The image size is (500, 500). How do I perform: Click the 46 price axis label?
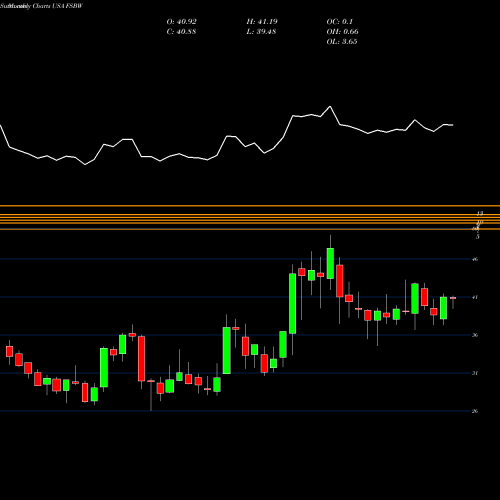tap(475, 259)
